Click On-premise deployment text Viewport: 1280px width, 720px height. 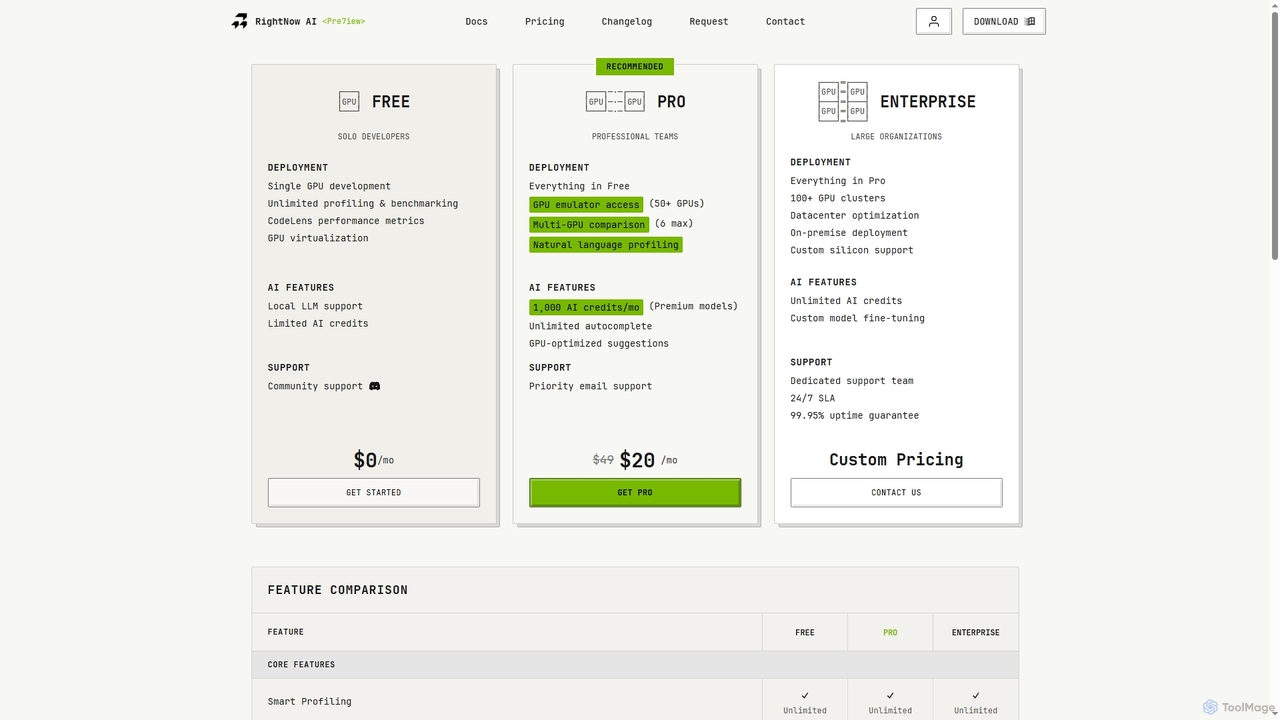point(849,233)
